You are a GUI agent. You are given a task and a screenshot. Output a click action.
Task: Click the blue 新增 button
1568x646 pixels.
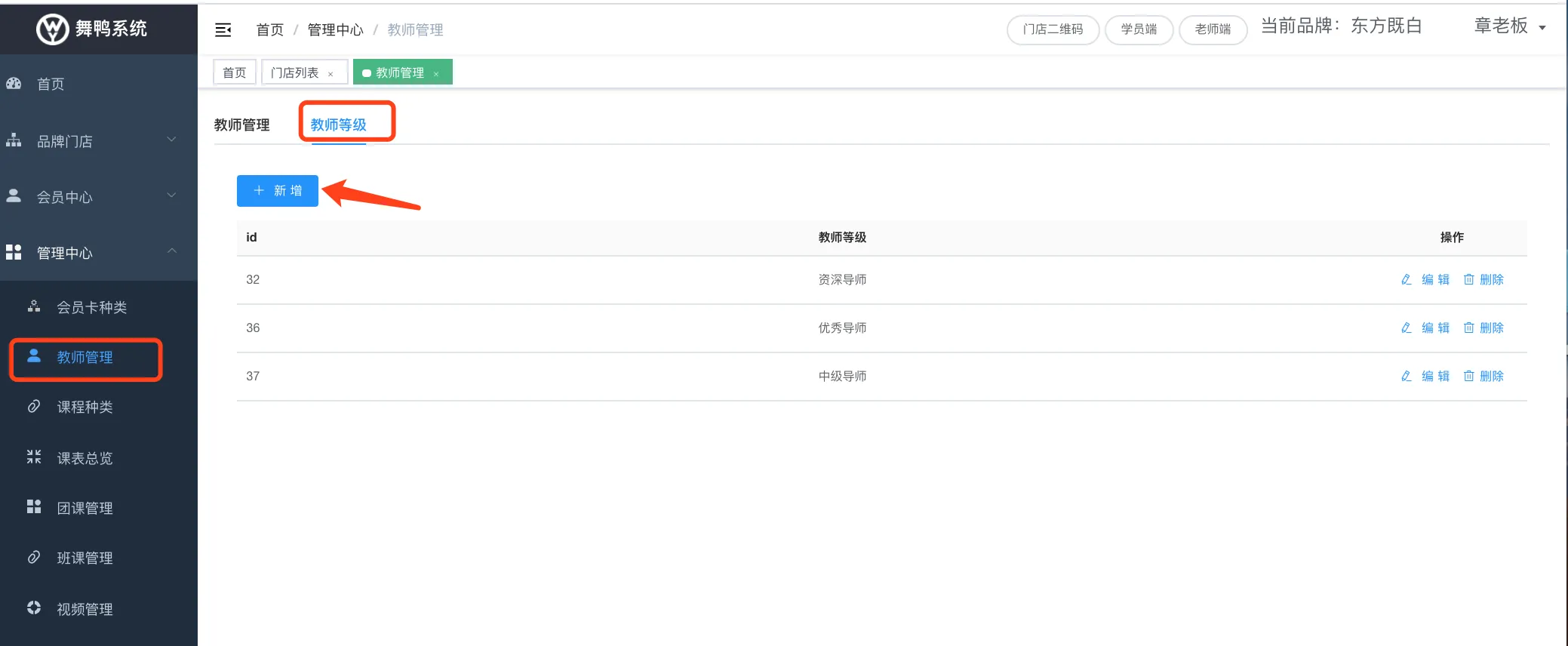(x=278, y=191)
